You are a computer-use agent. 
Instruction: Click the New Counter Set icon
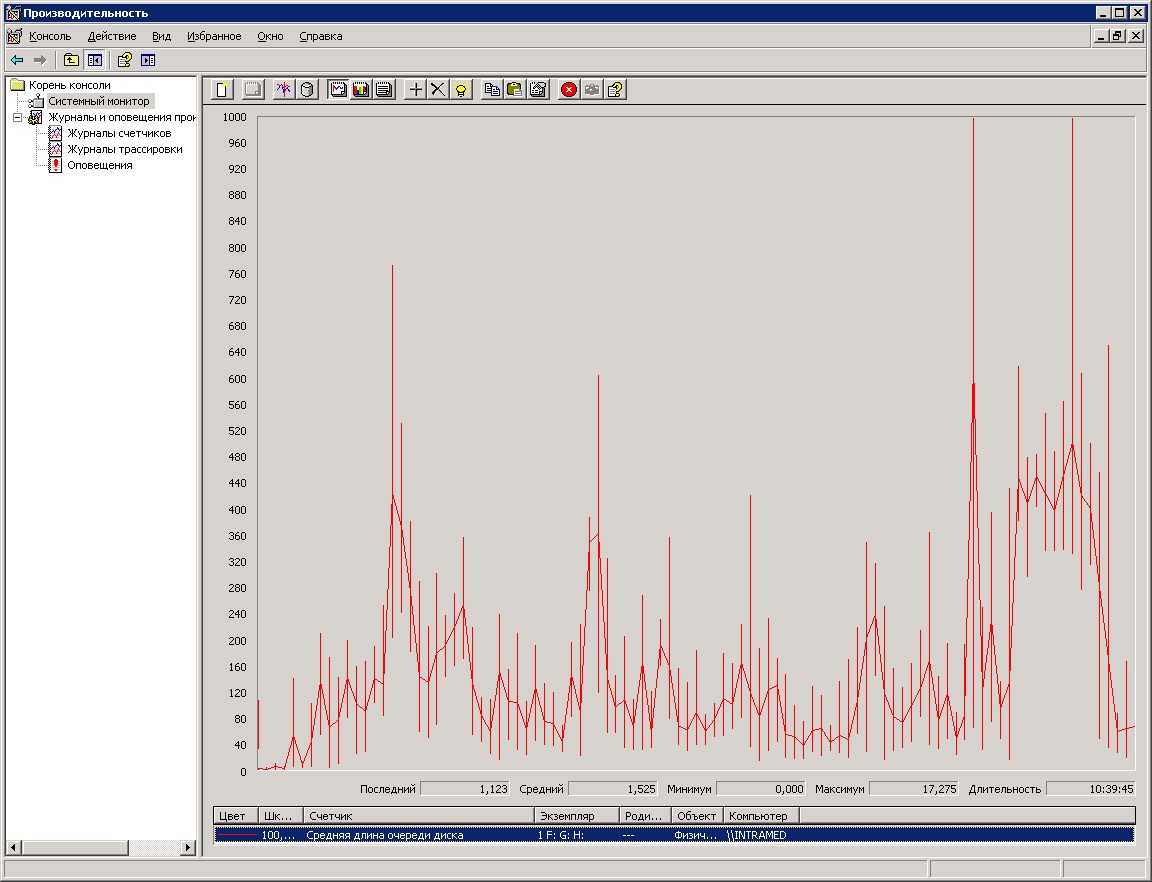tap(223, 89)
